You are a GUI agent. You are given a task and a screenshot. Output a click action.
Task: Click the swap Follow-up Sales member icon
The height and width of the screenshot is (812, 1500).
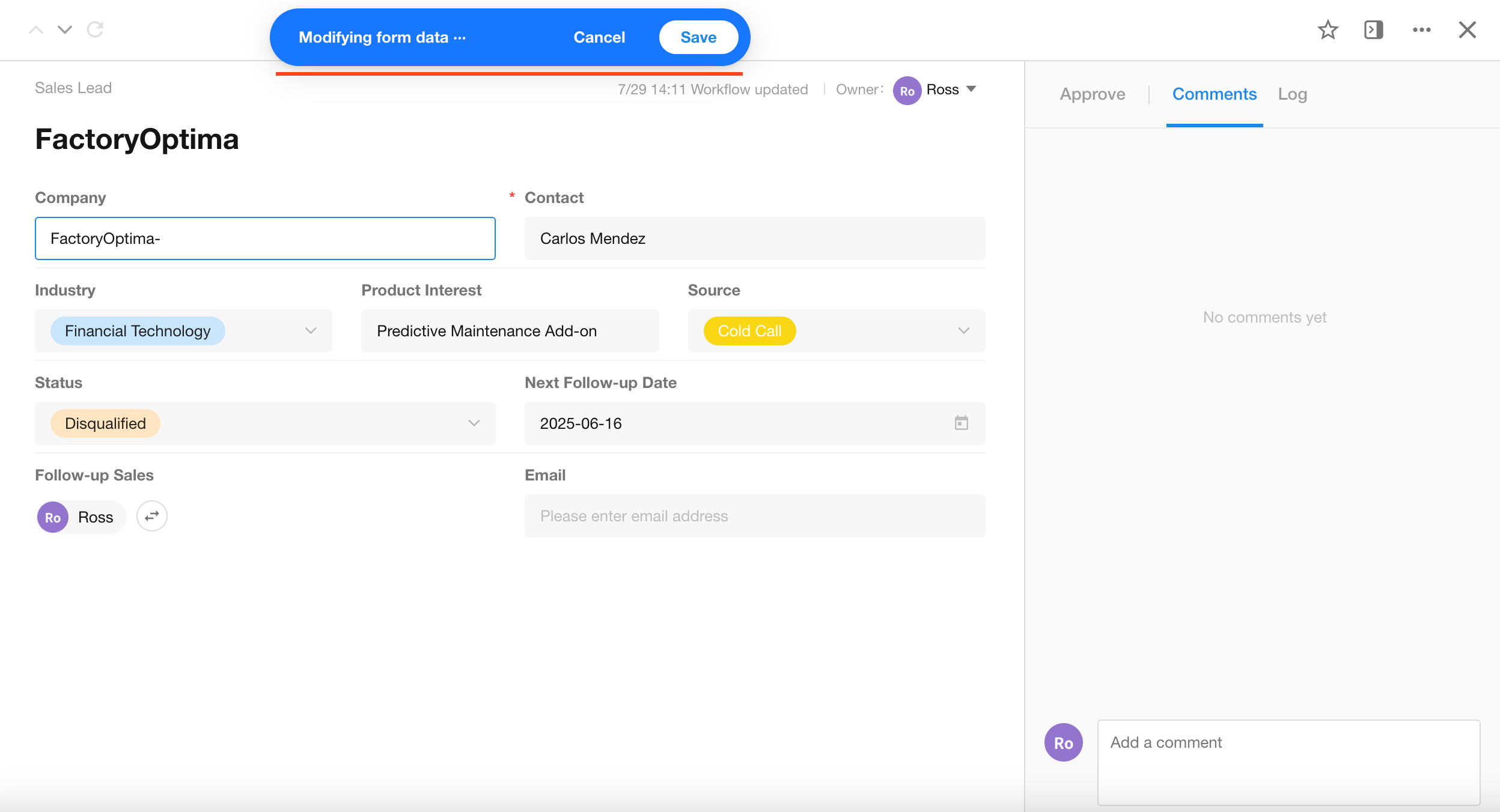pos(151,516)
